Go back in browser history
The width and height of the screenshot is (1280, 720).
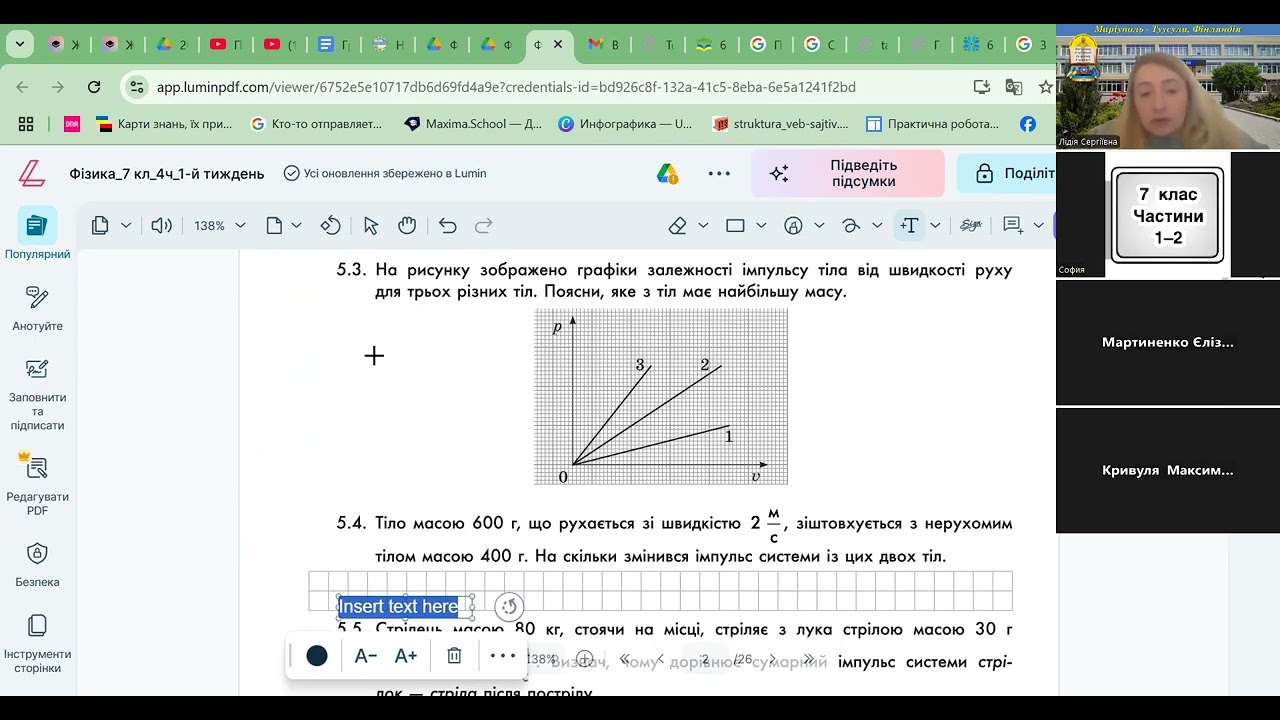point(23,87)
